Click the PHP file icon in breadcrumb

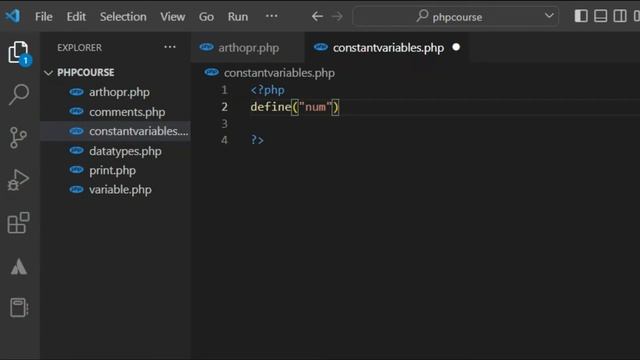pos(211,73)
